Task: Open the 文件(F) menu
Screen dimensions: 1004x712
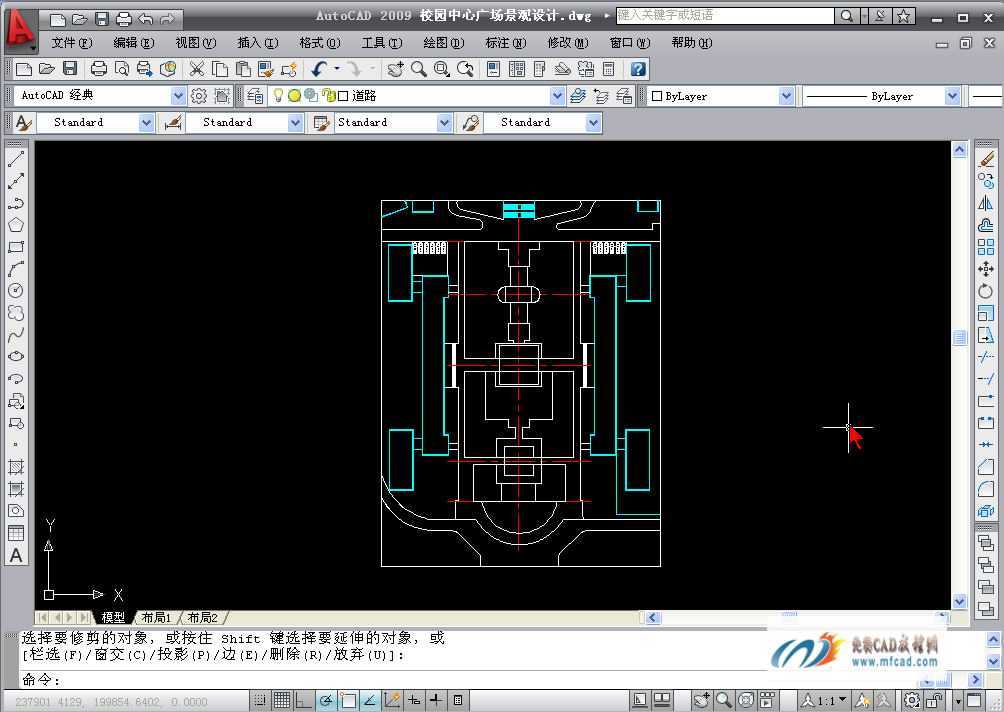Action: pyautogui.click(x=72, y=43)
